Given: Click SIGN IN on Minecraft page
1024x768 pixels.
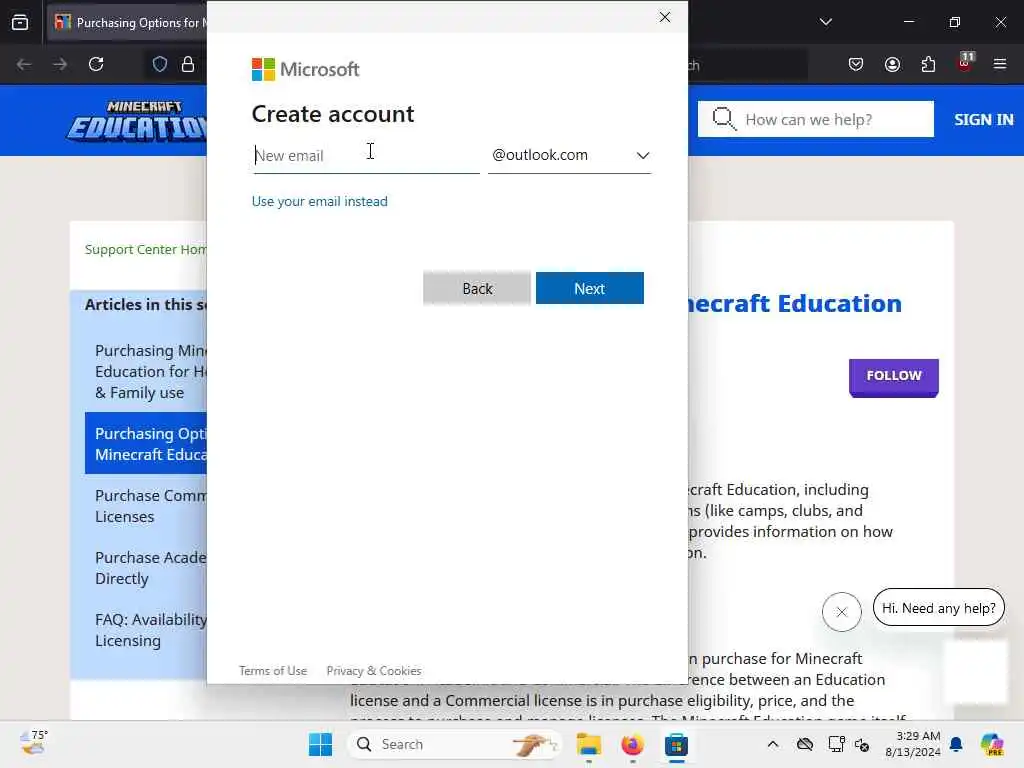Looking at the screenshot, I should pyautogui.click(x=984, y=120).
